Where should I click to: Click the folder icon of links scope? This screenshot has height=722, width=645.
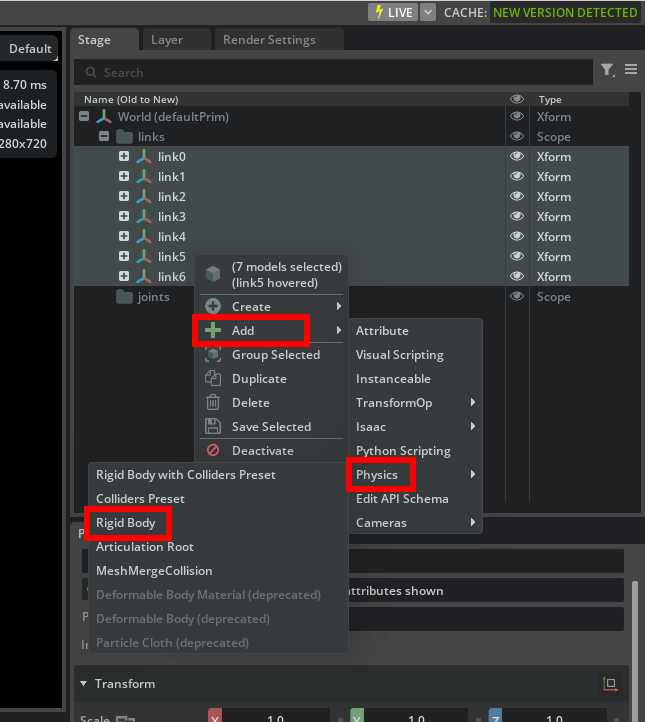[x=125, y=137]
